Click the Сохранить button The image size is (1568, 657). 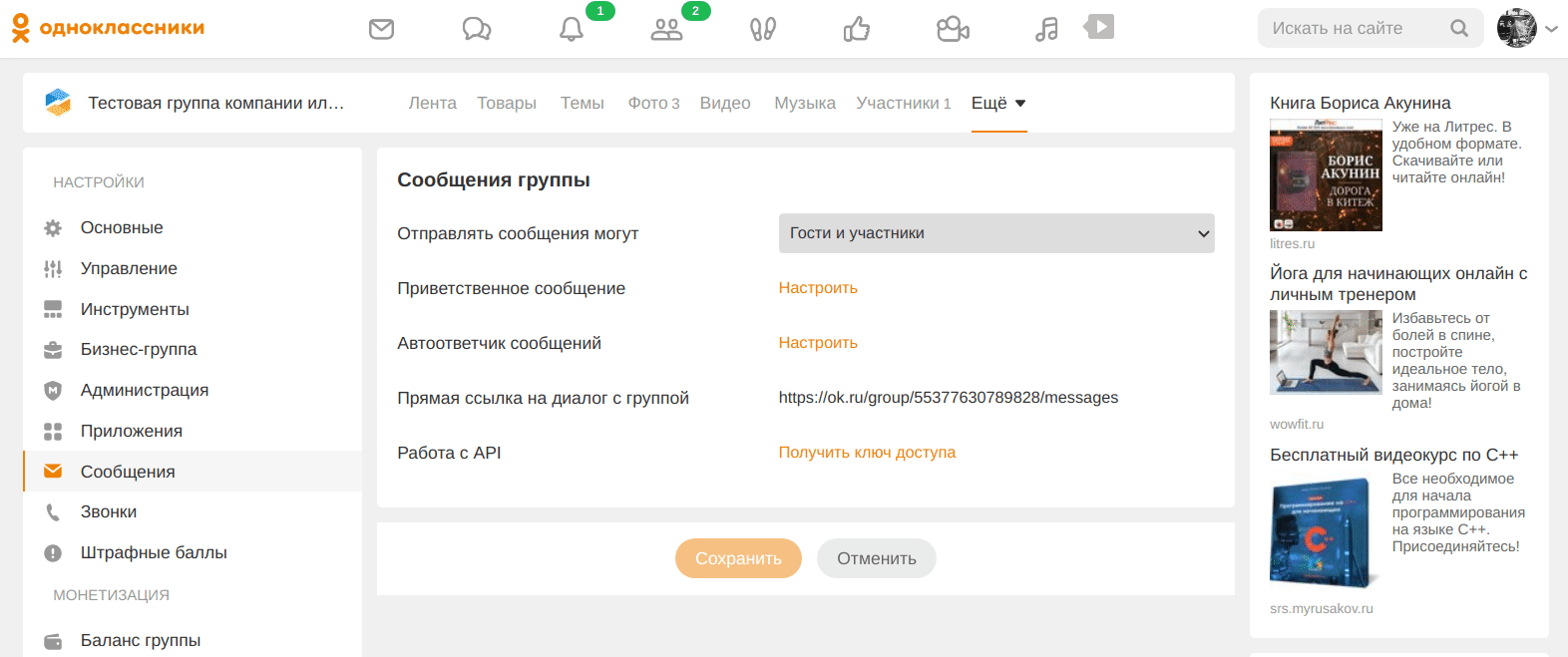coord(738,558)
